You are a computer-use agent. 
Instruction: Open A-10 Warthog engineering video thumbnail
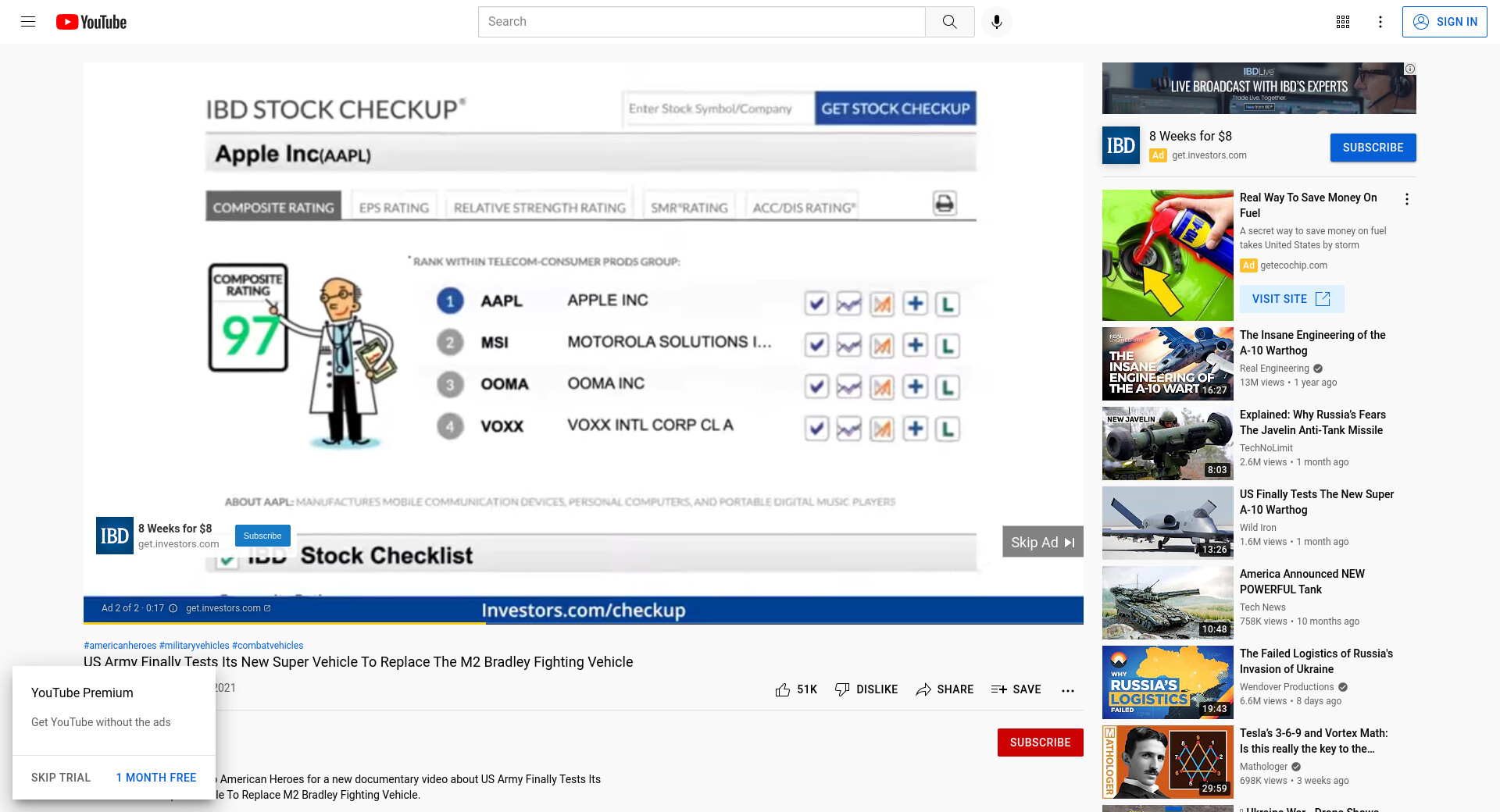tap(1168, 364)
